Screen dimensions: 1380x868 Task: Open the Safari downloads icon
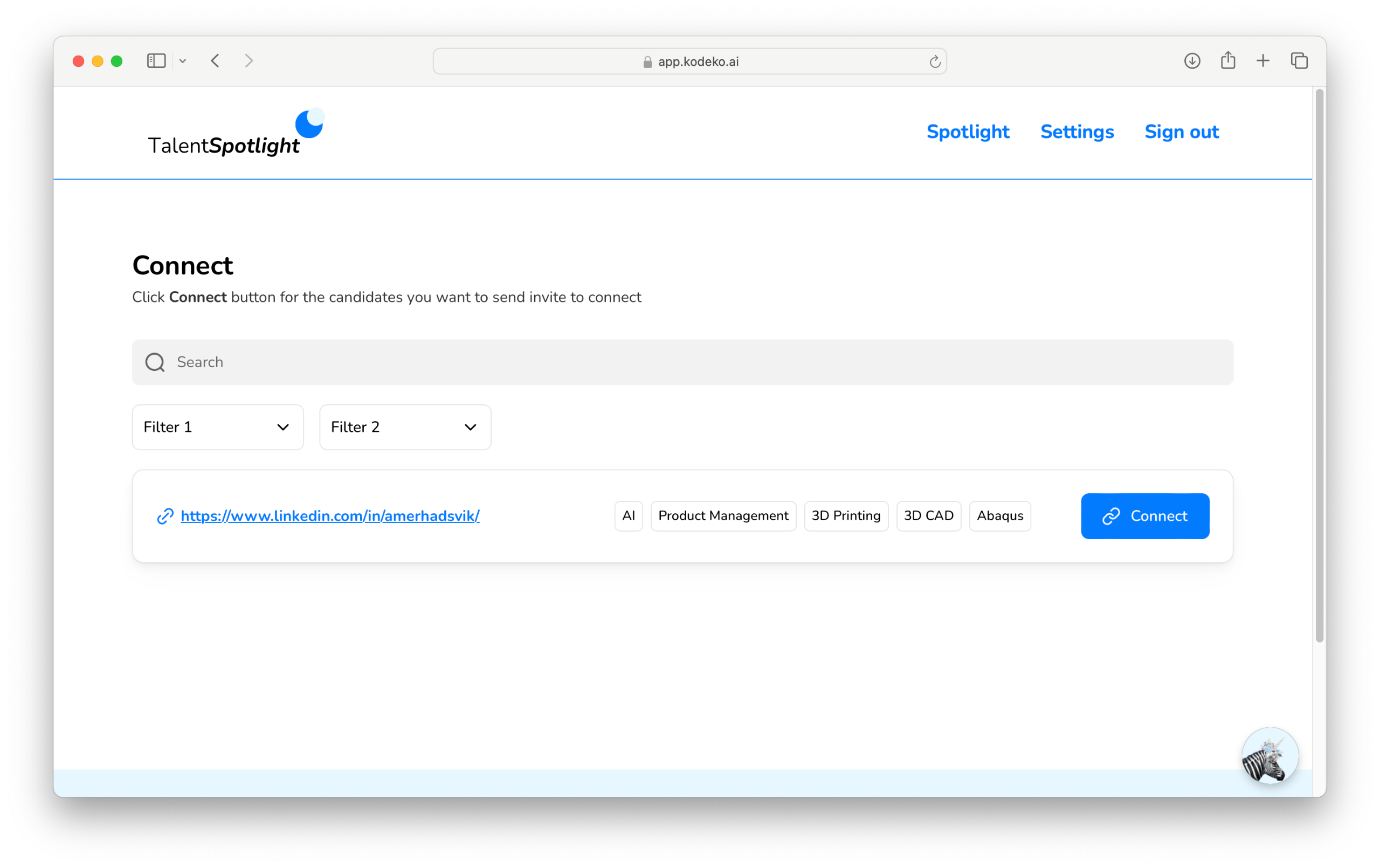[1192, 61]
